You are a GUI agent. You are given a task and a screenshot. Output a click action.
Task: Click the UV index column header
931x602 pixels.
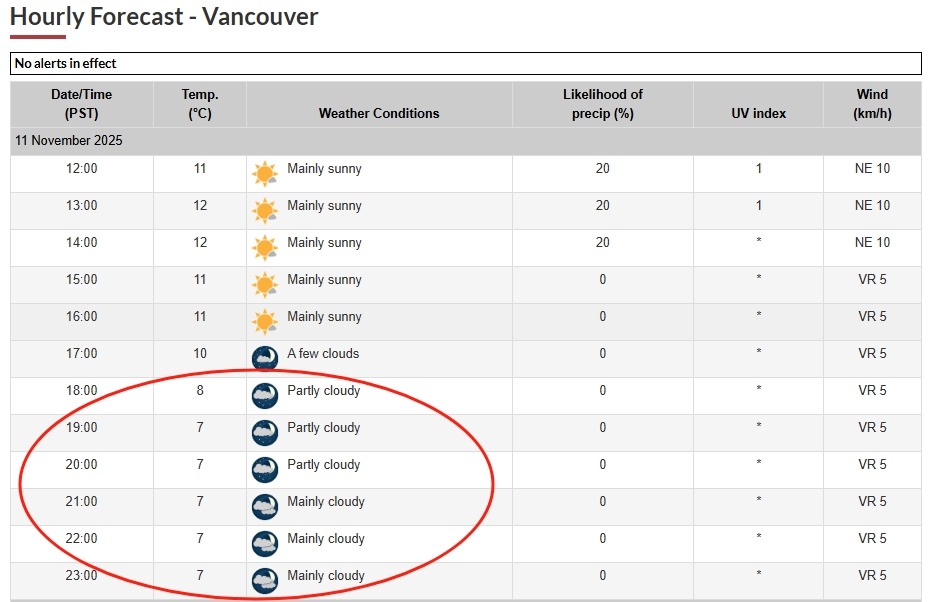[x=759, y=114]
